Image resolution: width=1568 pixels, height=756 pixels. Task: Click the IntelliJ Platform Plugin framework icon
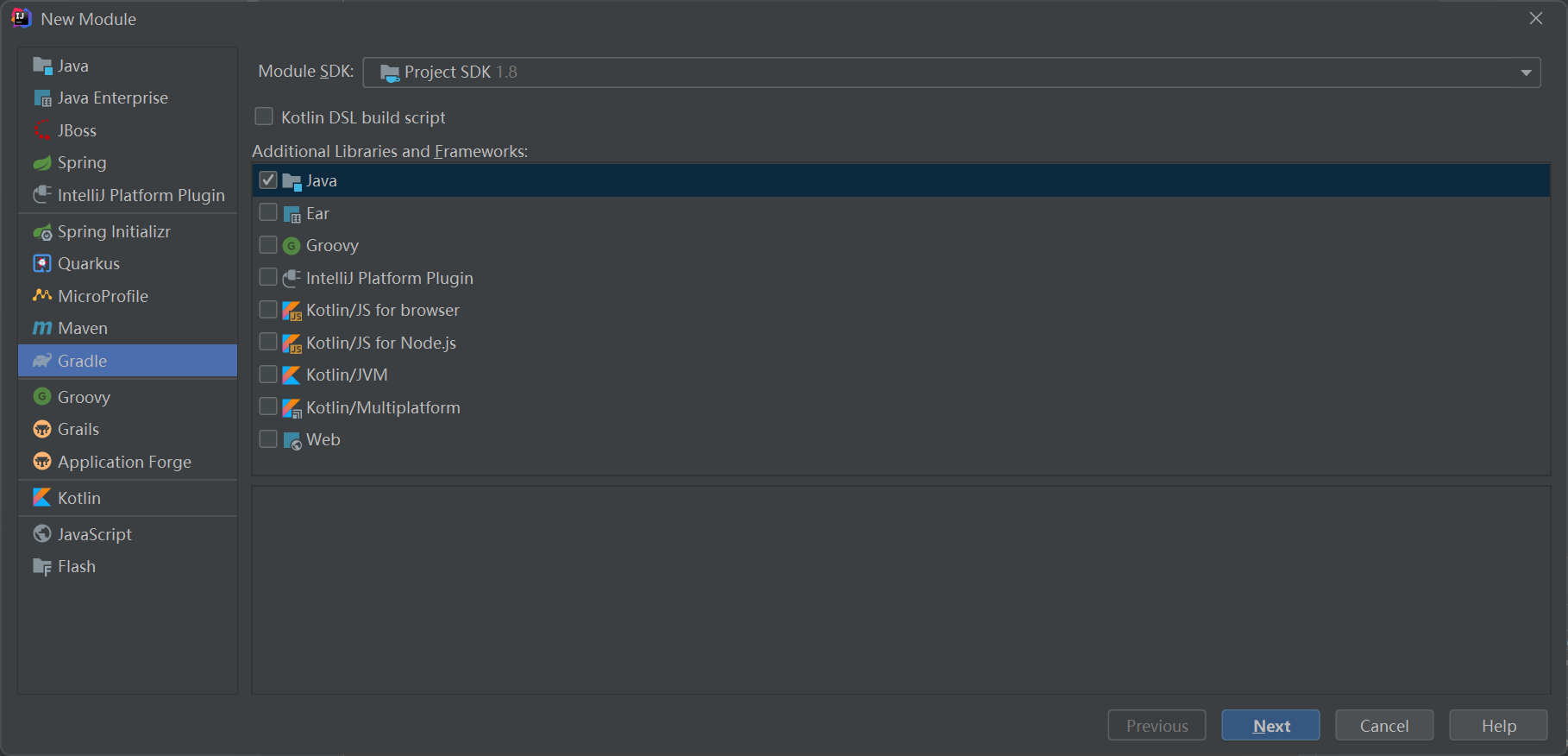pos(292,278)
